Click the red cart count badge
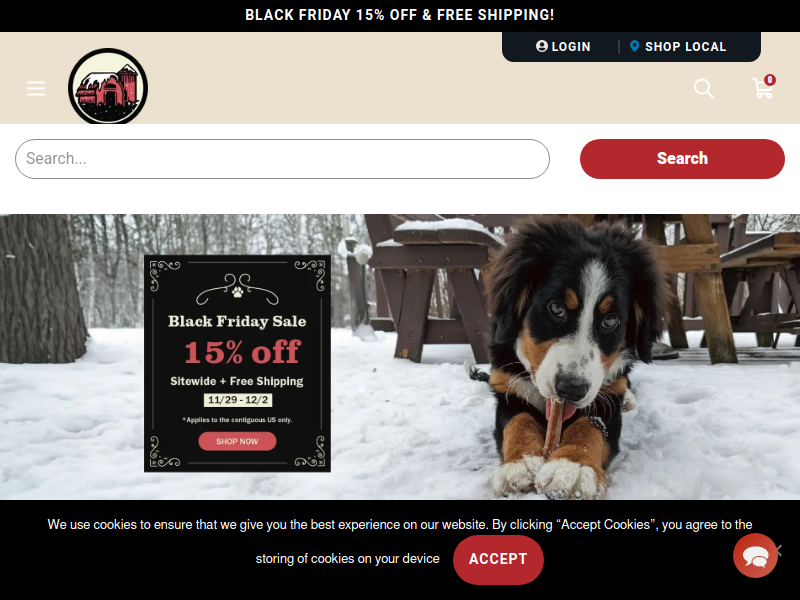The width and height of the screenshot is (800, 600). pos(770,80)
